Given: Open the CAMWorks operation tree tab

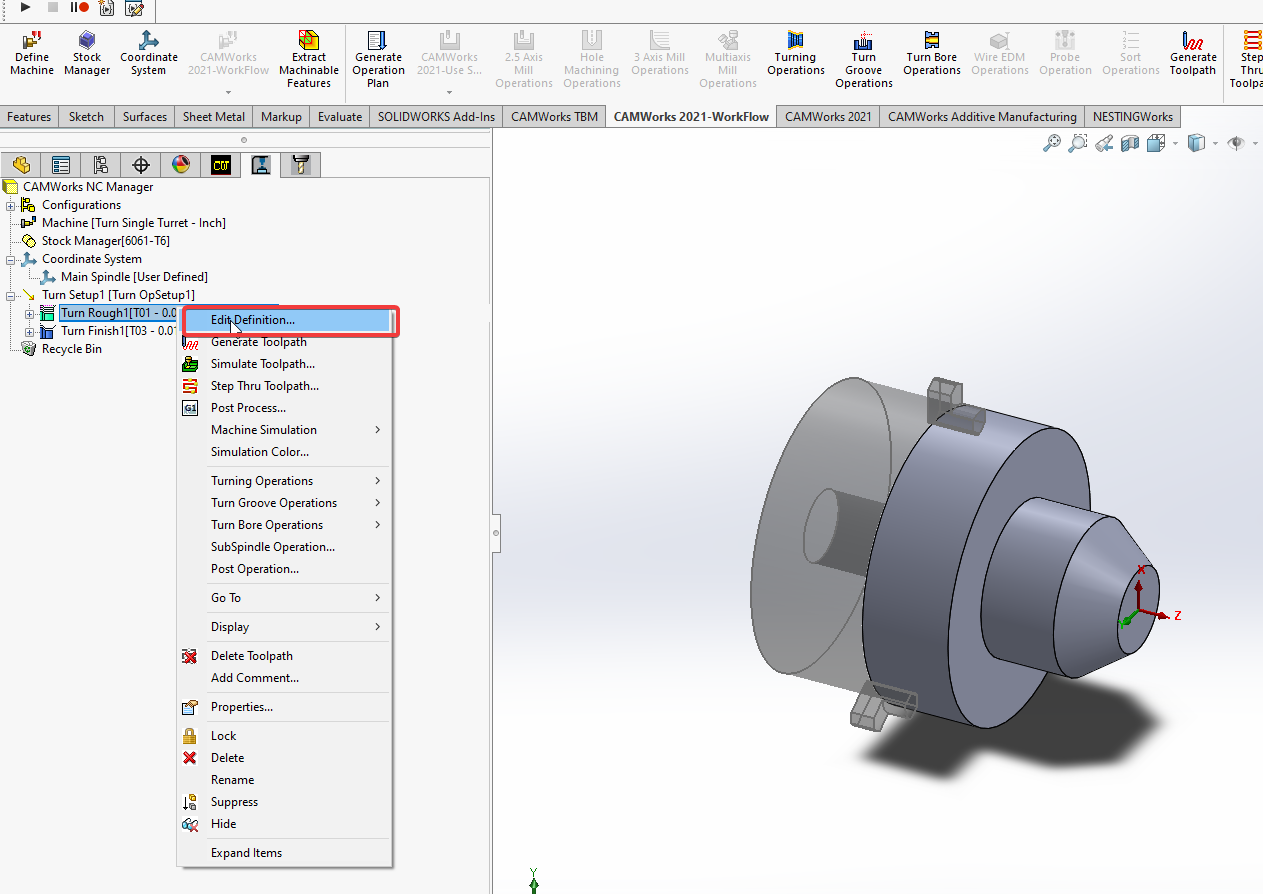Looking at the screenshot, I should (261, 165).
